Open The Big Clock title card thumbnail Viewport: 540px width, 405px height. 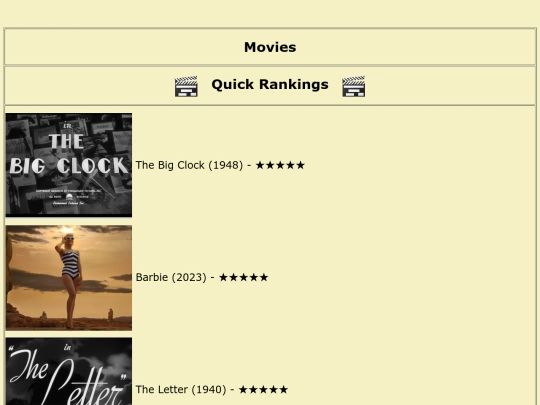coord(69,165)
